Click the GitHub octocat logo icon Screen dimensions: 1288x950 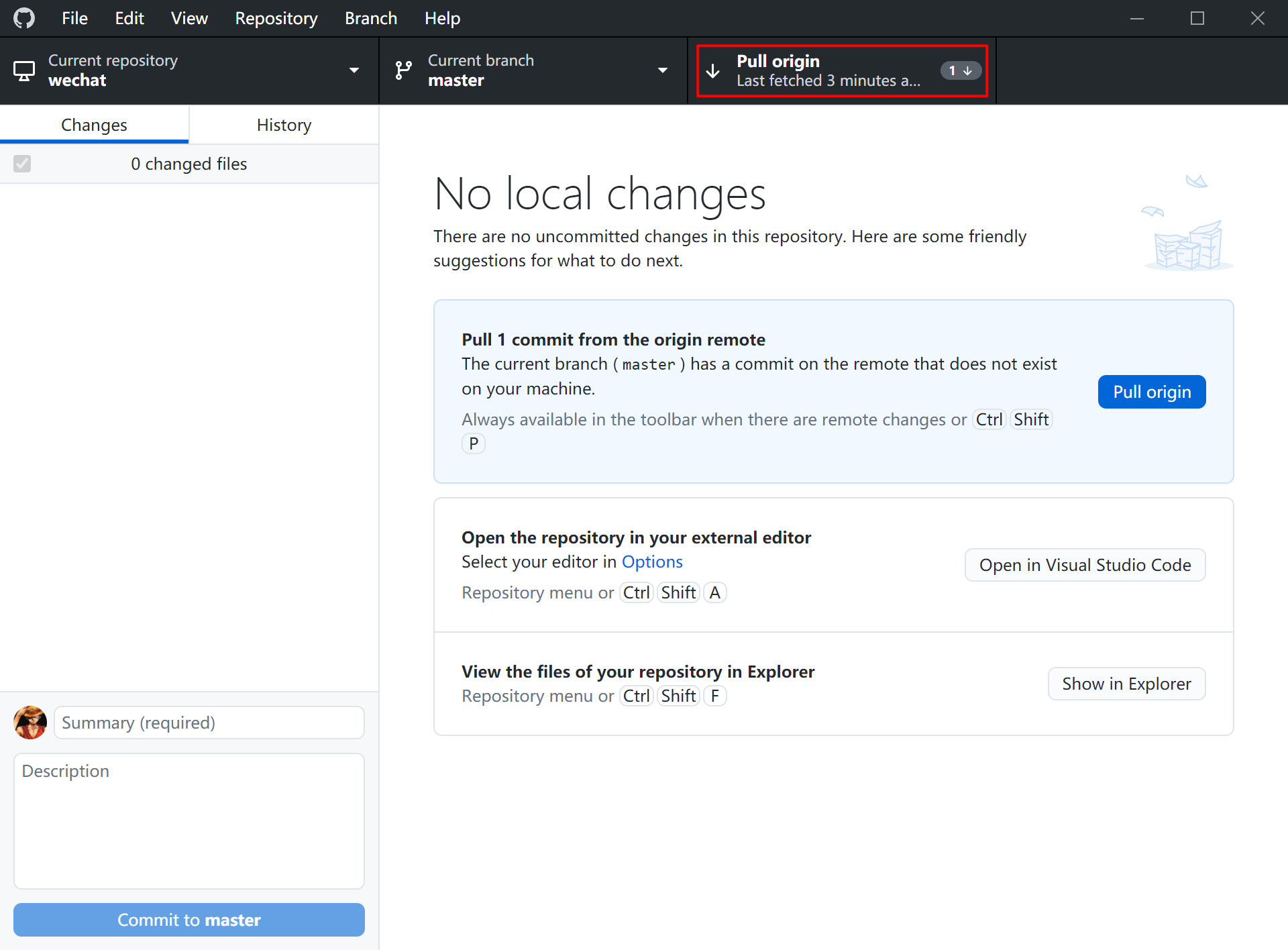click(x=24, y=18)
